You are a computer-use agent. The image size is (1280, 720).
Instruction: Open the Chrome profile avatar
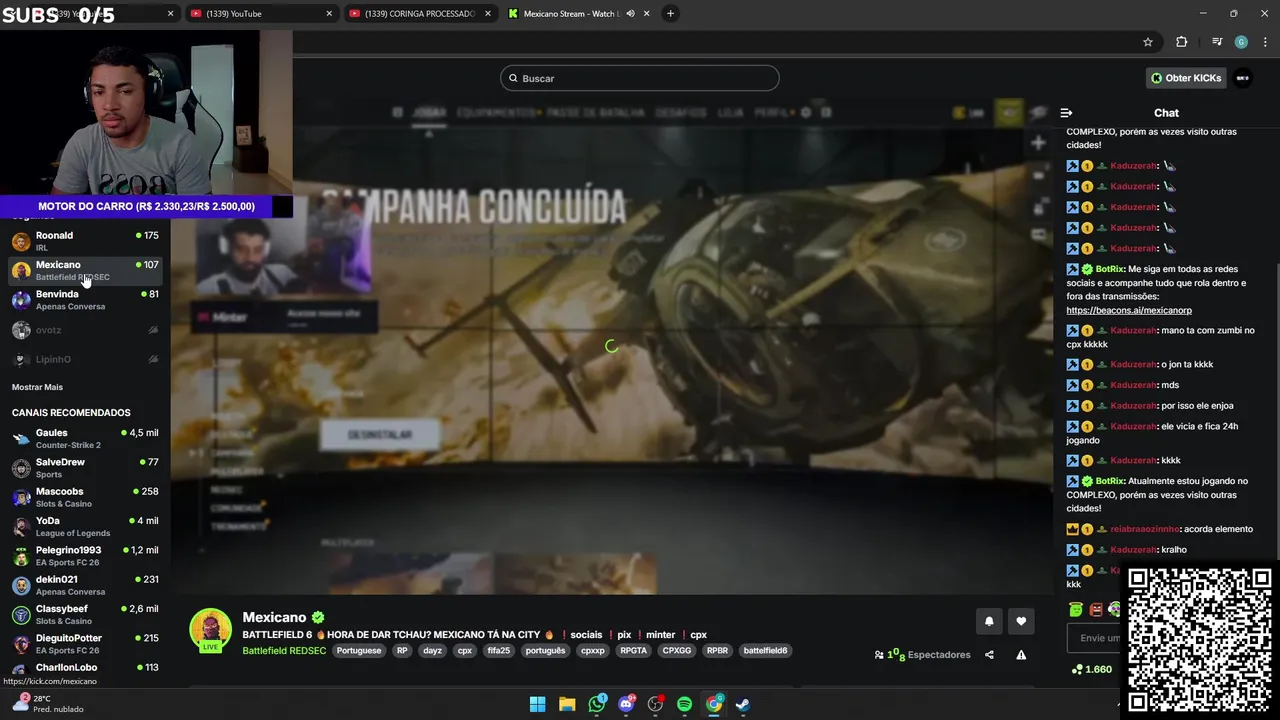click(x=1241, y=42)
